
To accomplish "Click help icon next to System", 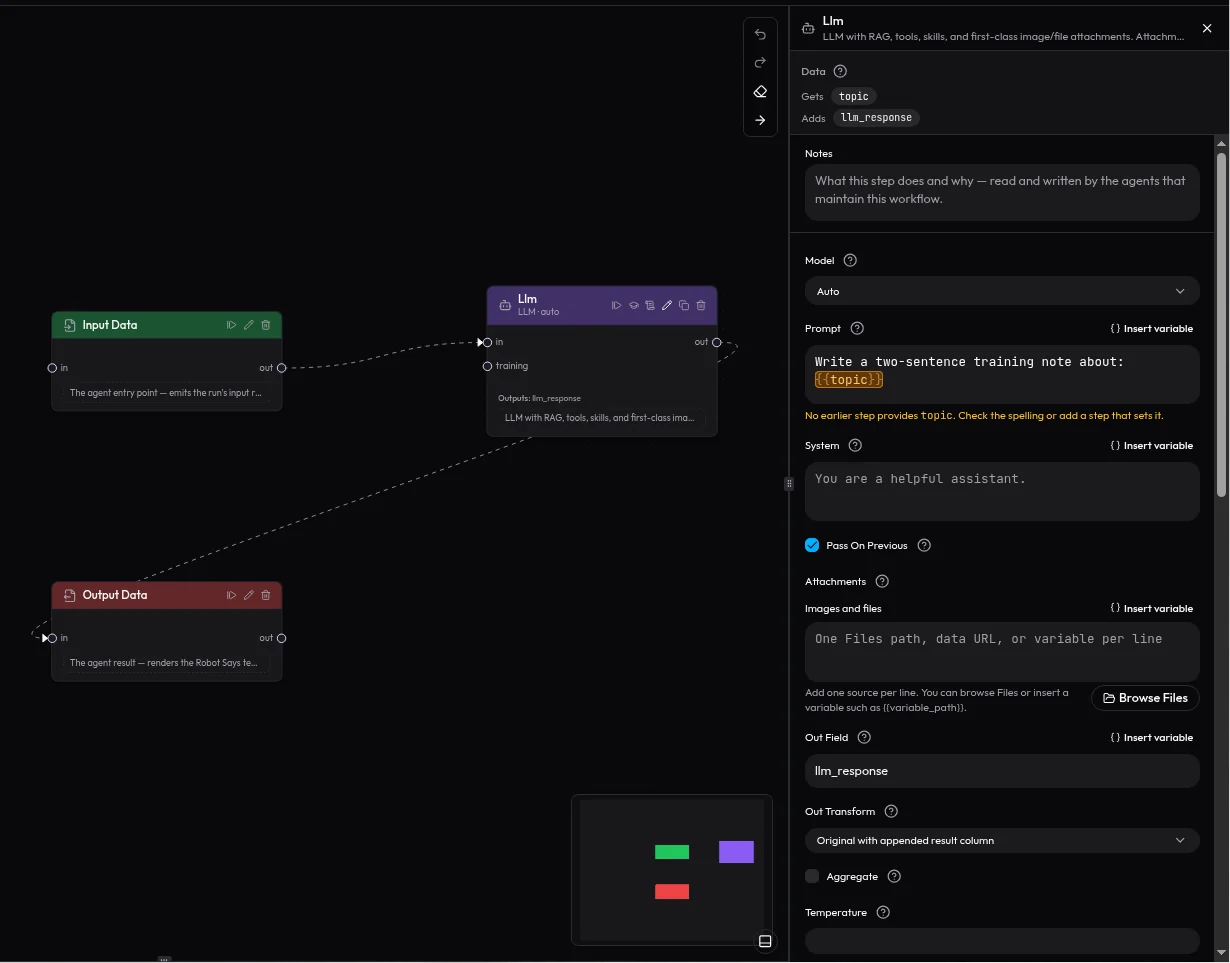I will coord(855,445).
